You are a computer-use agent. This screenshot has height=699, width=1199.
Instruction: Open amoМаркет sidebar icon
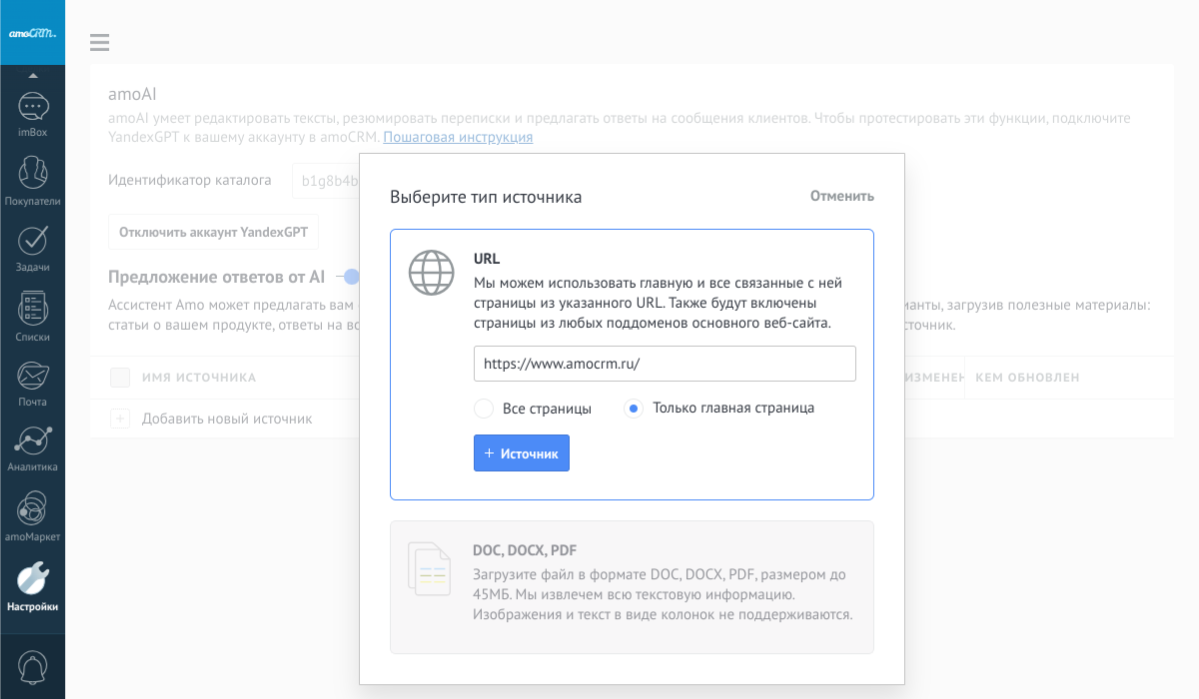[x=33, y=509]
